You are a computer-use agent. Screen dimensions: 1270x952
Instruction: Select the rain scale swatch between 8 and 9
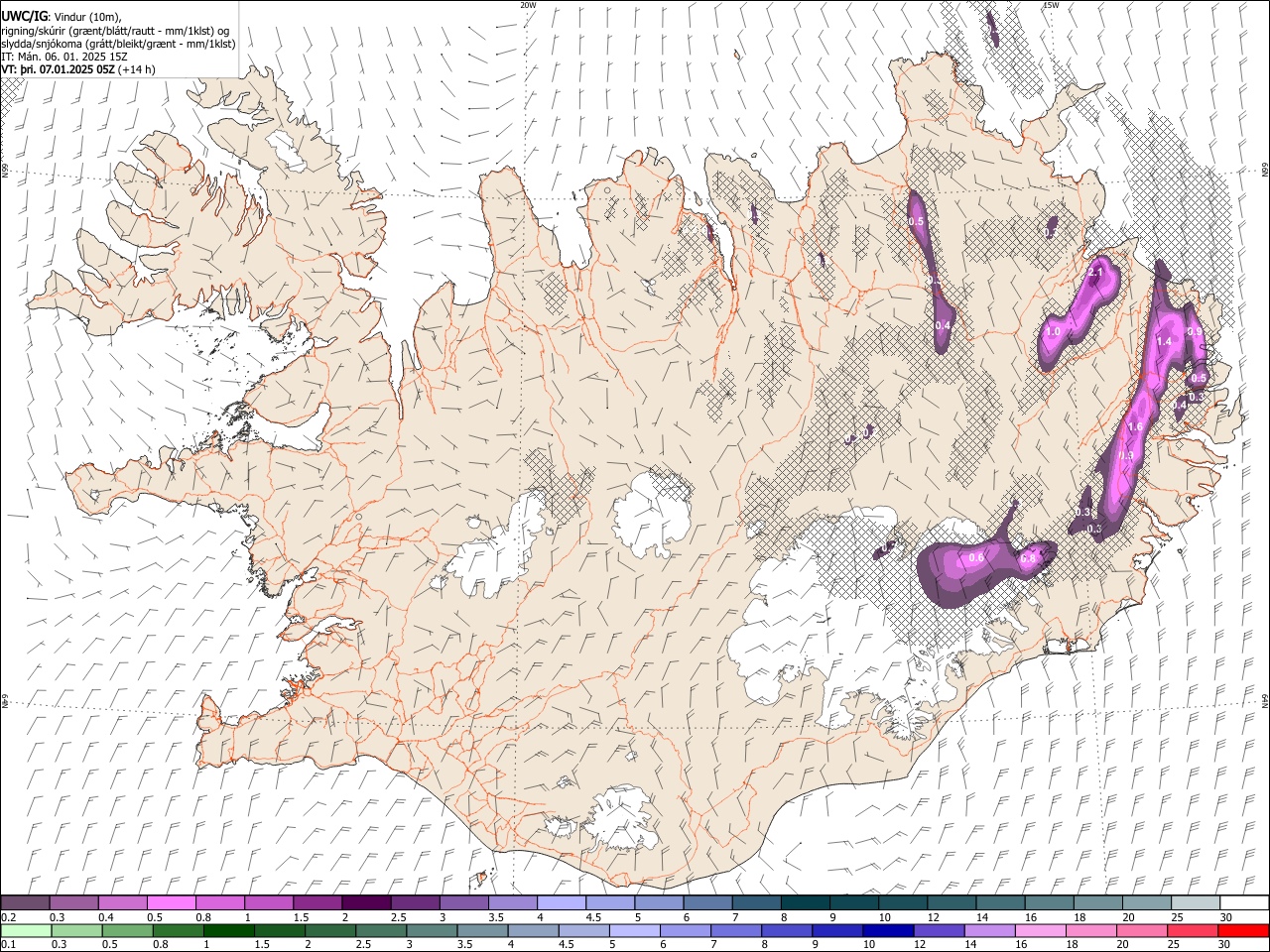(786, 930)
